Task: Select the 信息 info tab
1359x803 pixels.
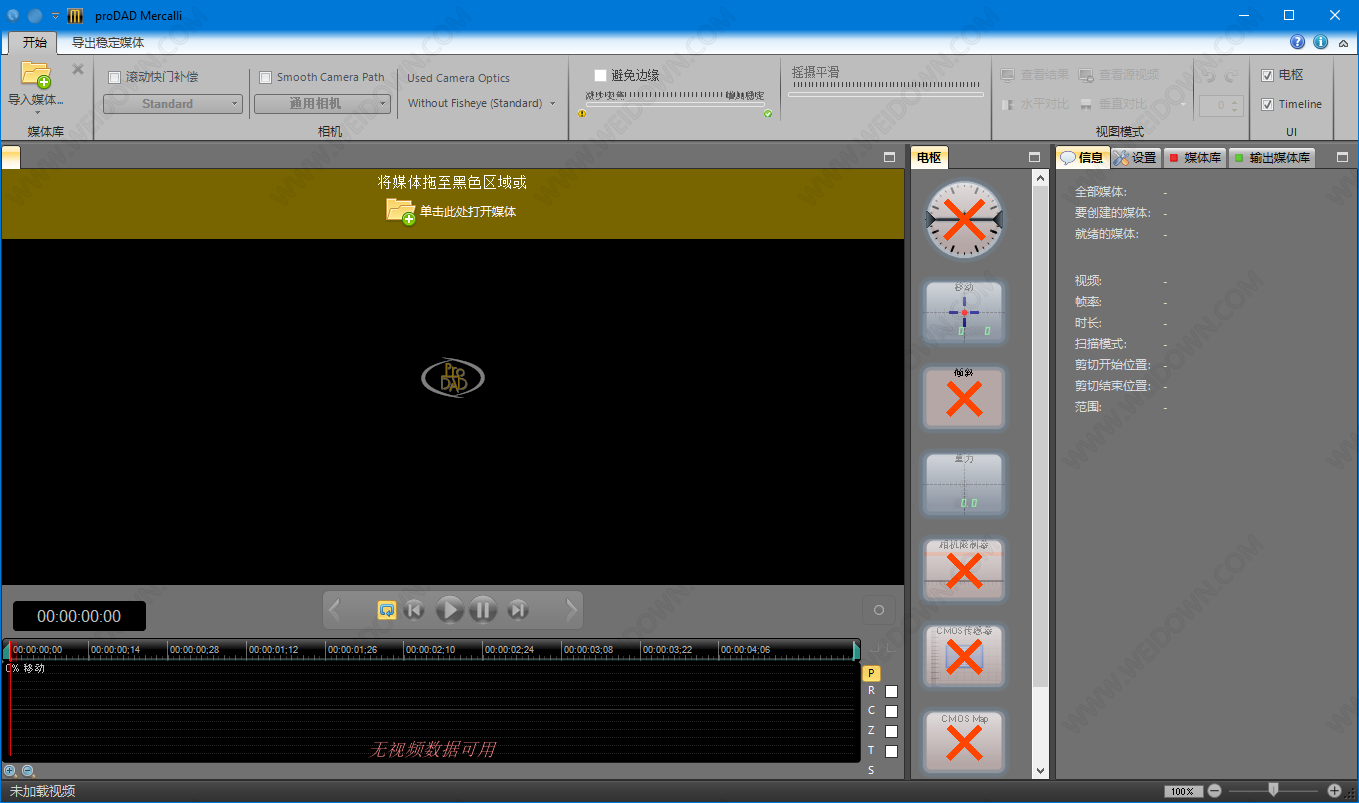Action: [x=1083, y=158]
